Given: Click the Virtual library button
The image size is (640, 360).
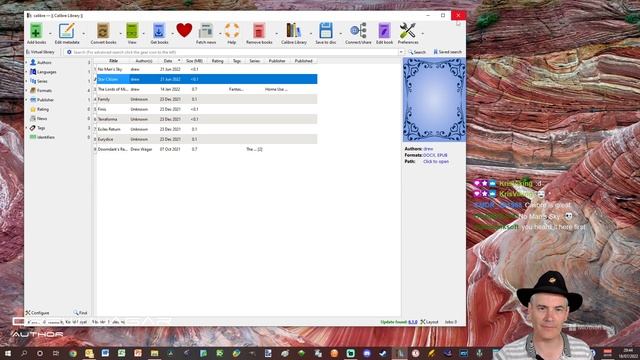Looking at the screenshot, I should coord(40,52).
